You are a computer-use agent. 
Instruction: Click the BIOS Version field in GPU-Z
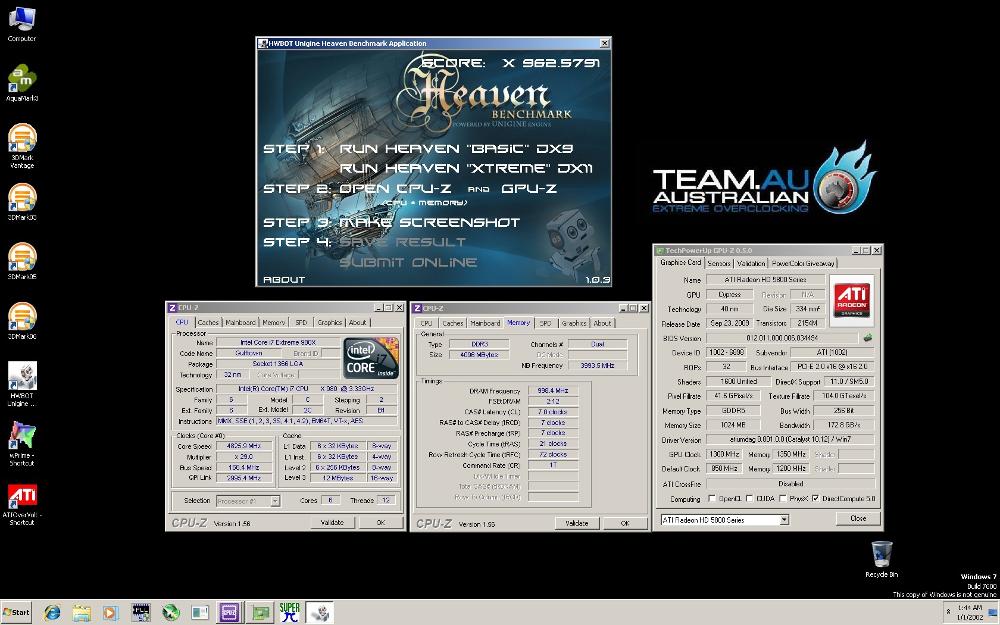pos(783,338)
